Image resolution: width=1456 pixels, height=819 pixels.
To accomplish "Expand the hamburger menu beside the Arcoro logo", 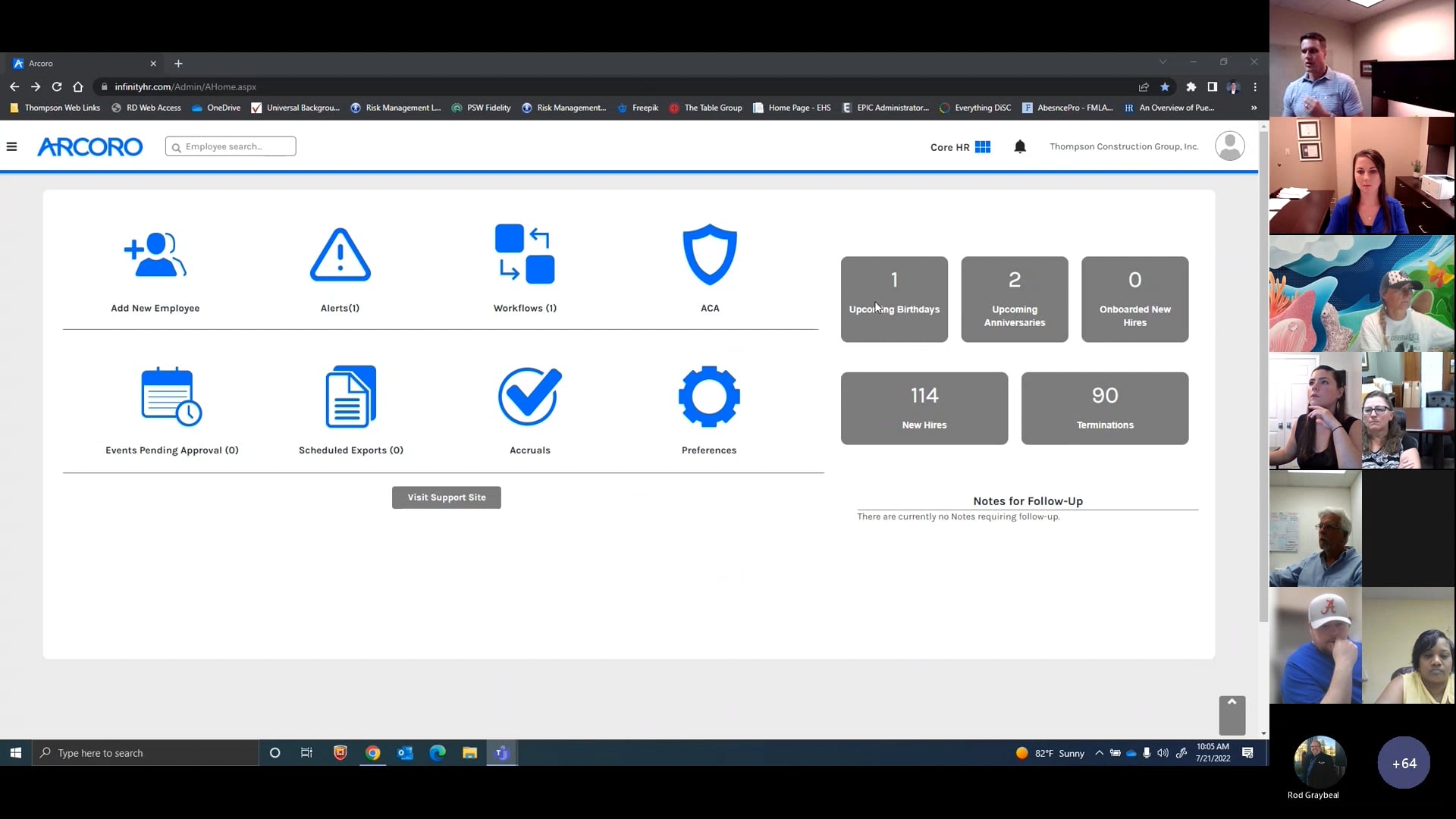I will 11,146.
